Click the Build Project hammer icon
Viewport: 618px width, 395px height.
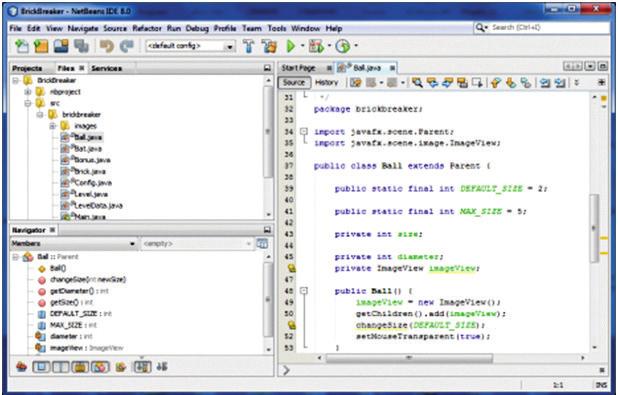point(249,46)
